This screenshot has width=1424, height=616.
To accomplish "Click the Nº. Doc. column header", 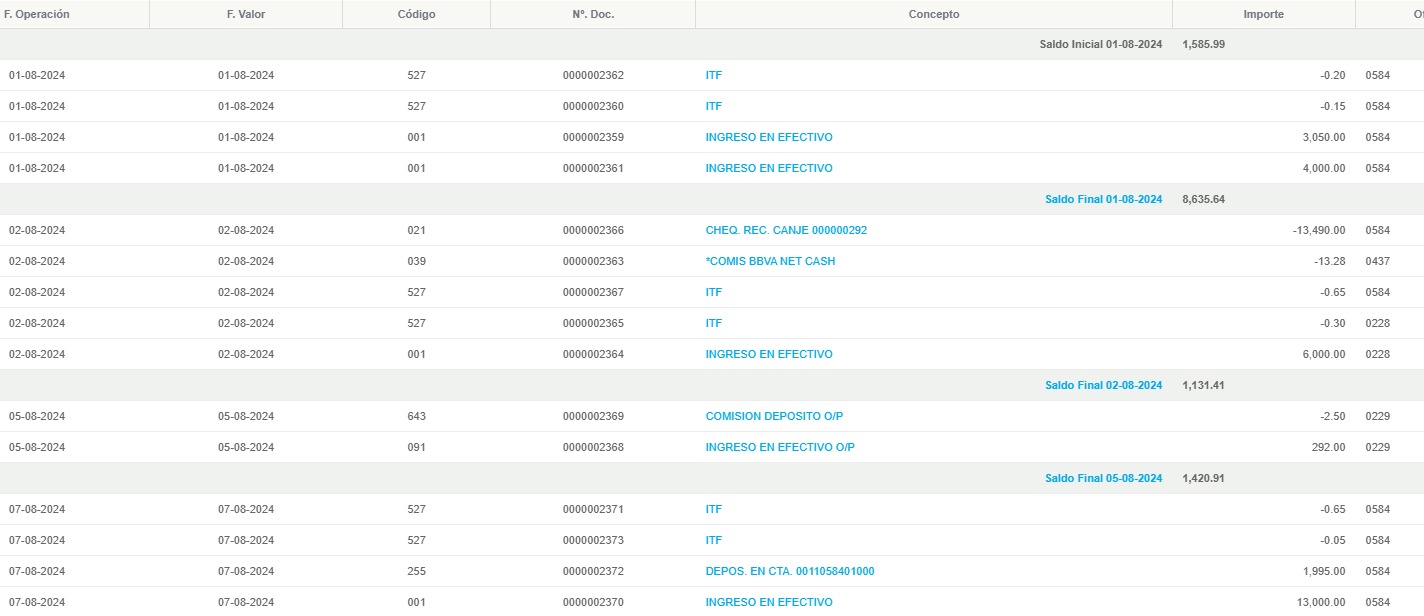I will pos(593,14).
